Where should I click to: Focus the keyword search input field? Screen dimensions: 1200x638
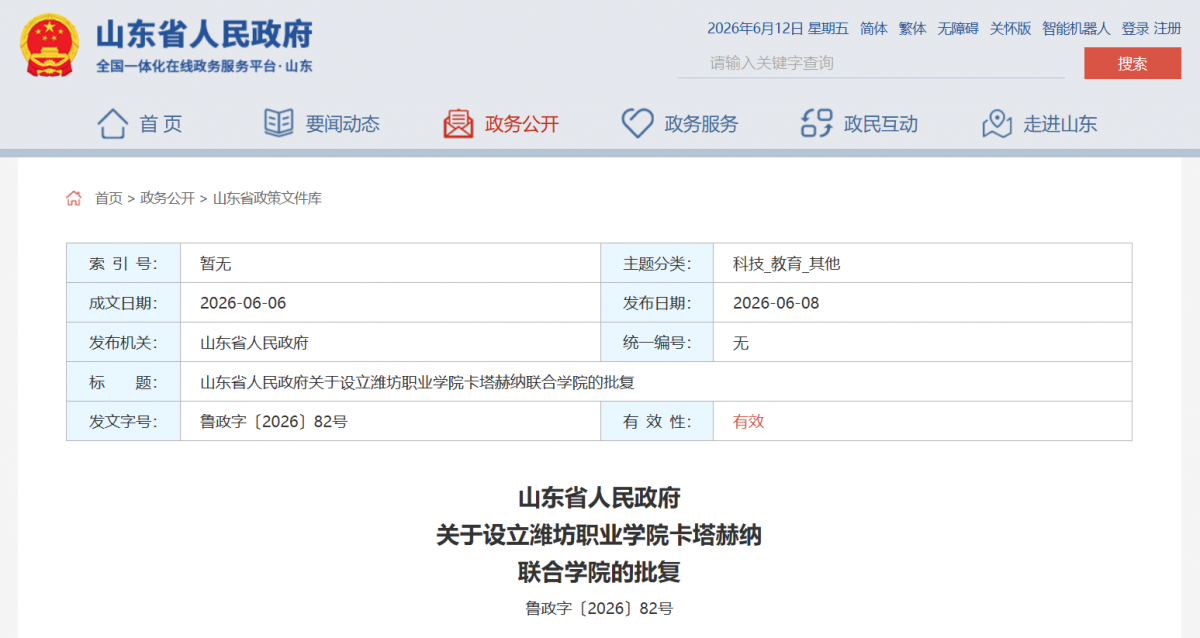click(x=872, y=63)
